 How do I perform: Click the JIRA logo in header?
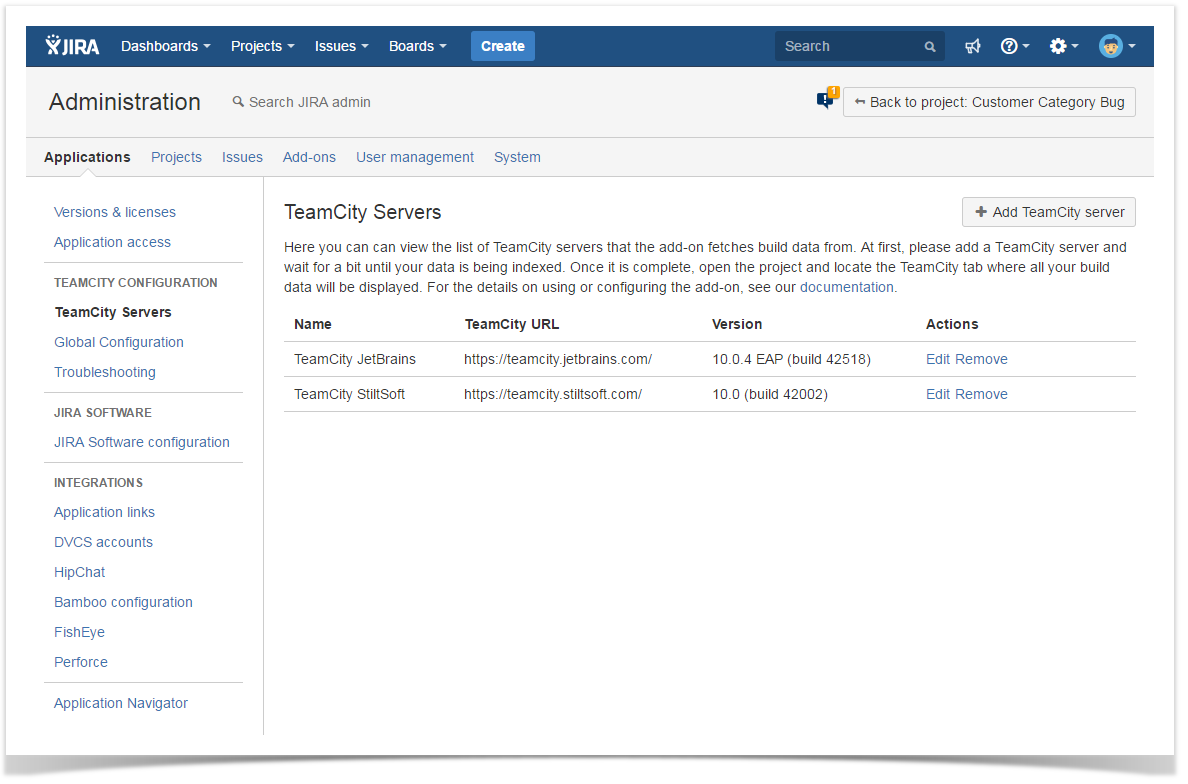[73, 46]
